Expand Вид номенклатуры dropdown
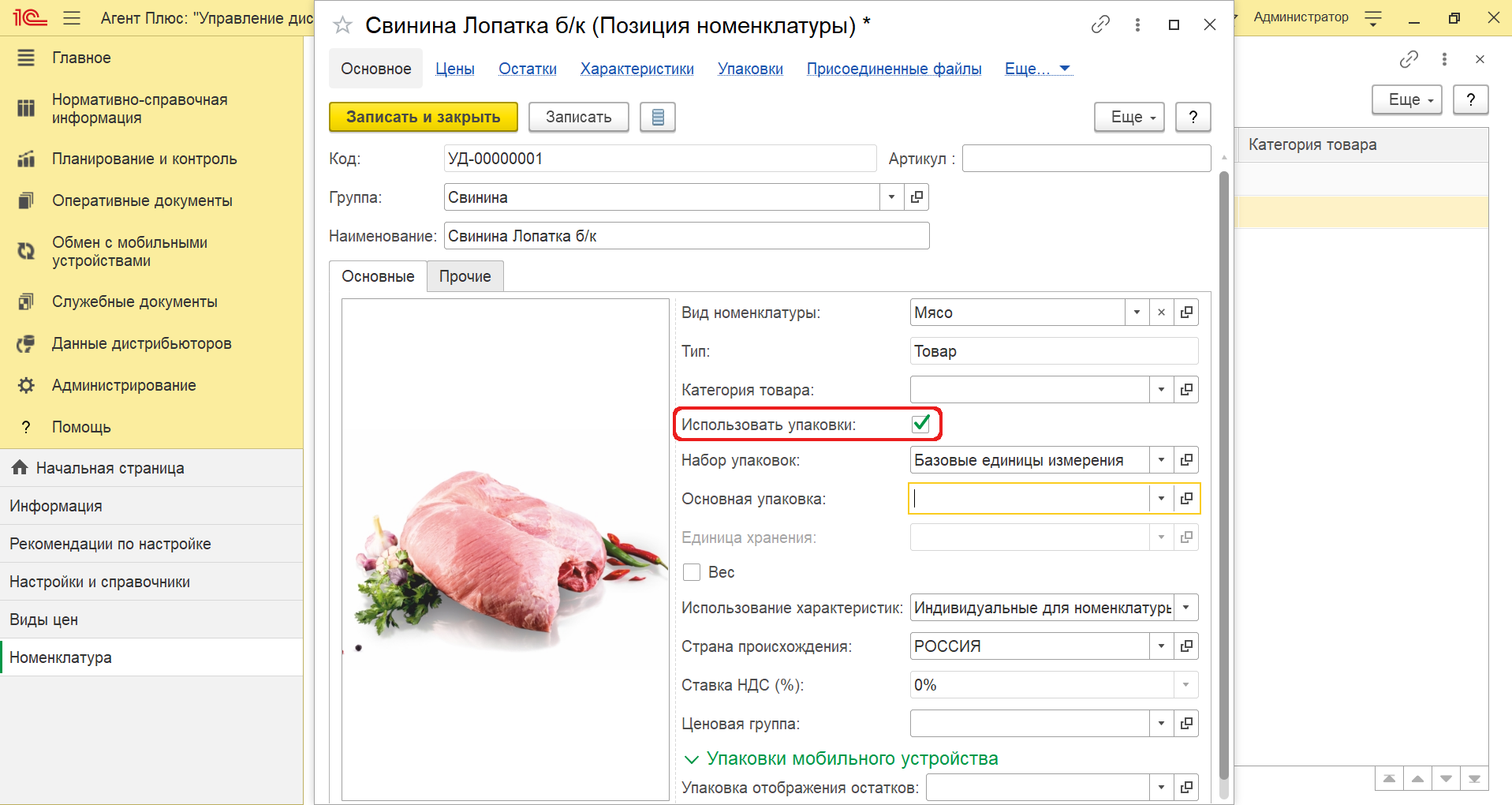Screen dimensions: 1512x805 click(x=1137, y=313)
